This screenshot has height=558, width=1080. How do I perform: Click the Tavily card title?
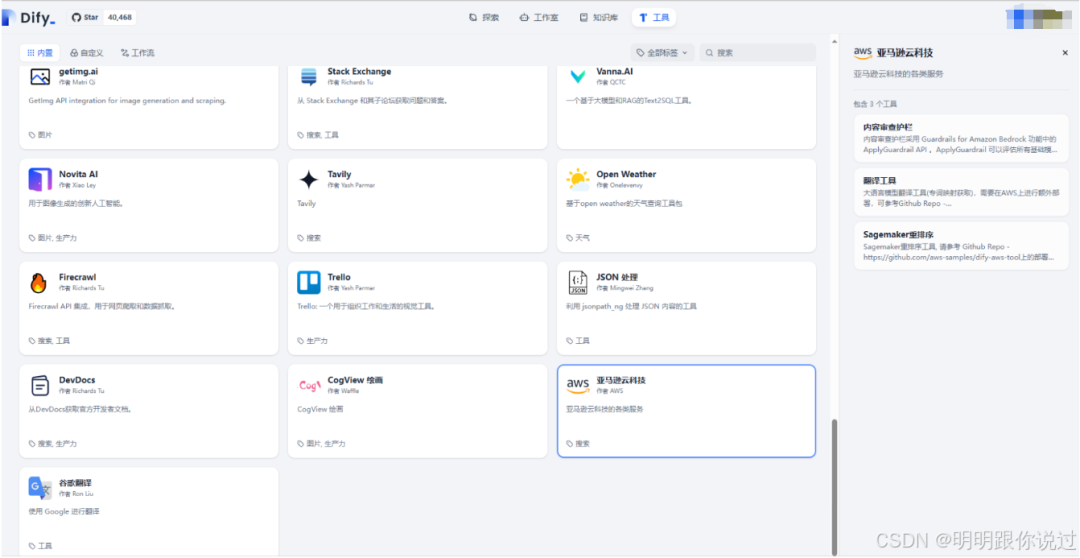tap(340, 174)
